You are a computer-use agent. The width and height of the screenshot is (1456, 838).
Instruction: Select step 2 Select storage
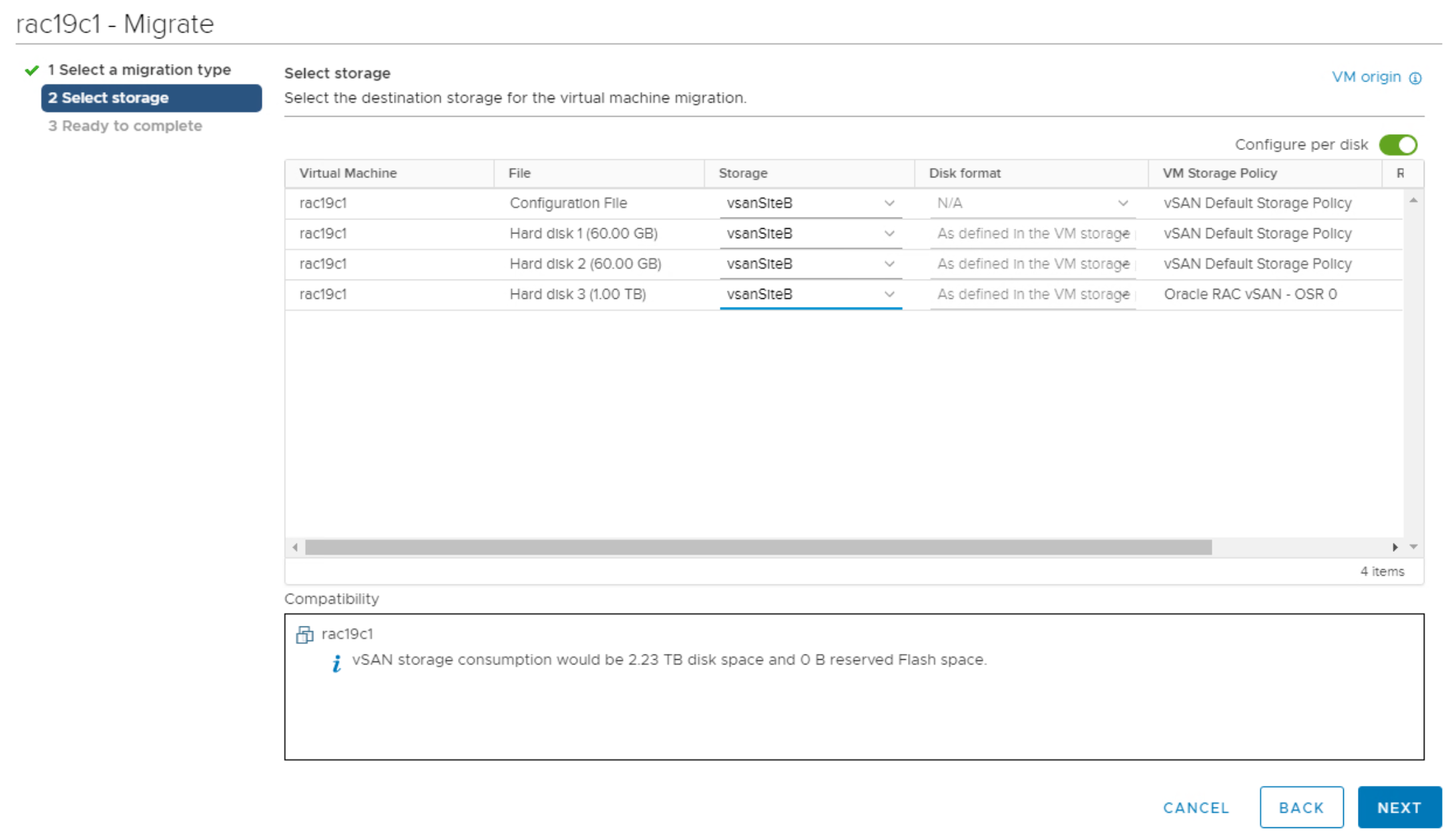[x=151, y=98]
